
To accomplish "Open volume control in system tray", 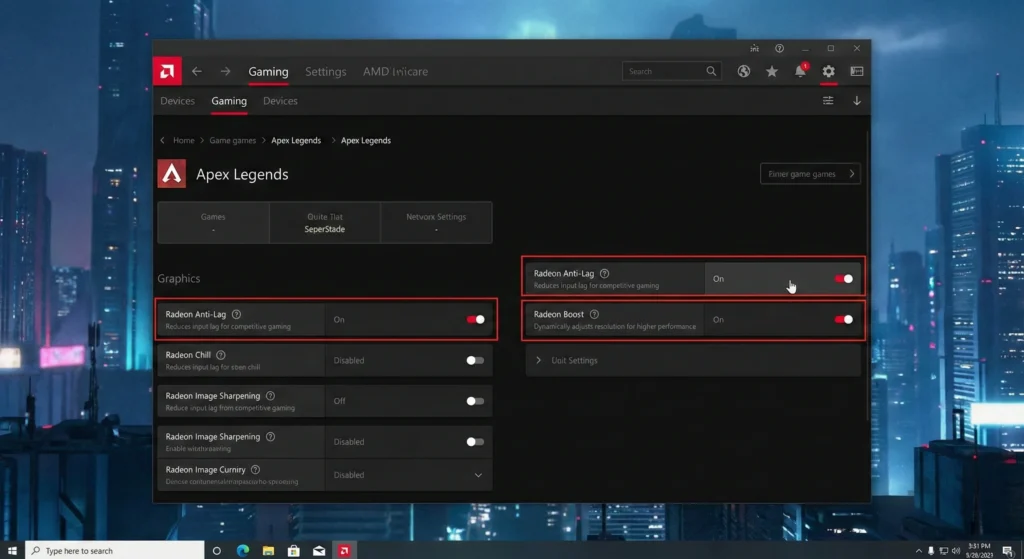I will tap(956, 551).
